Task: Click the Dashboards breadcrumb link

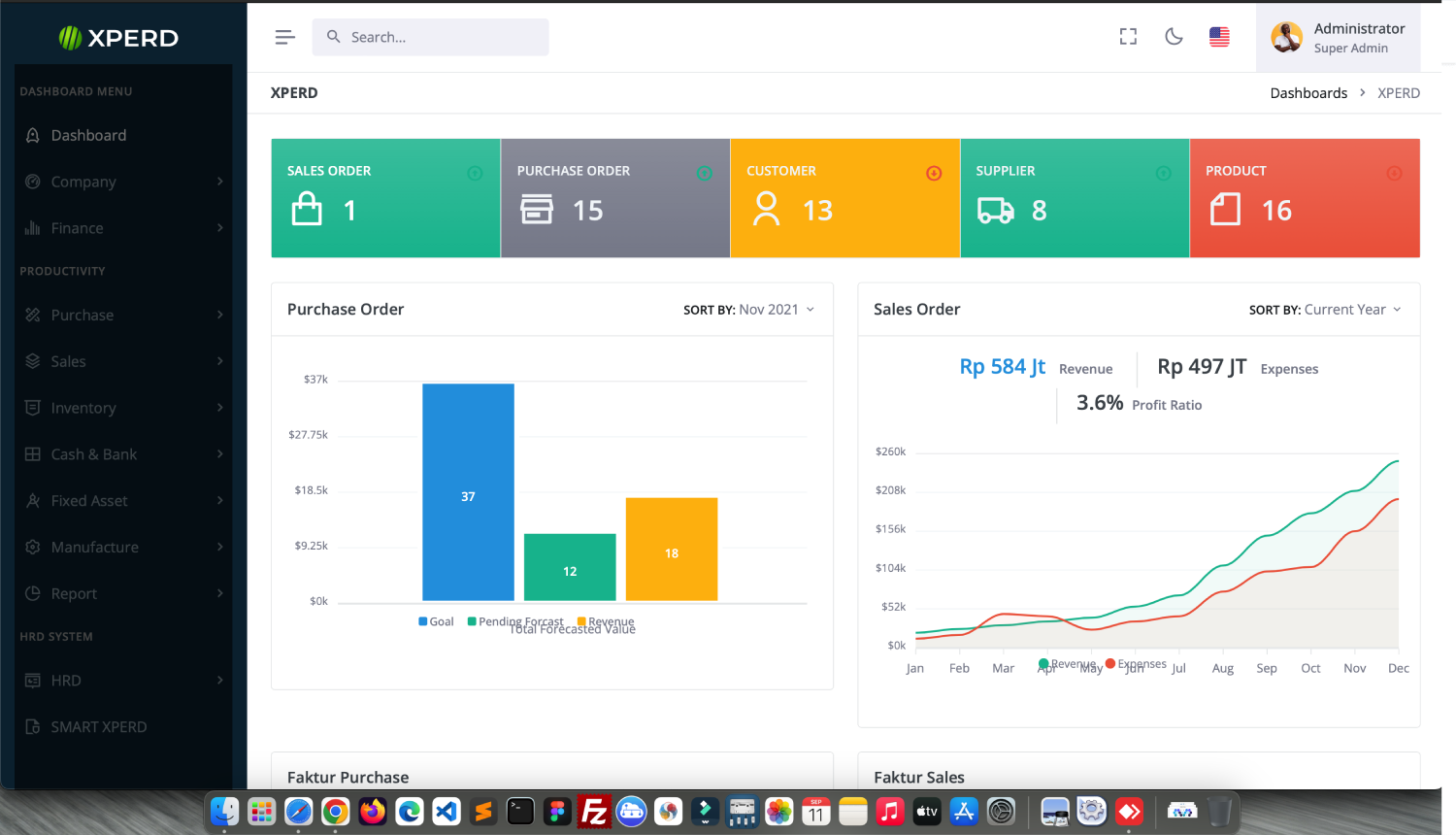Action: coord(1308,93)
